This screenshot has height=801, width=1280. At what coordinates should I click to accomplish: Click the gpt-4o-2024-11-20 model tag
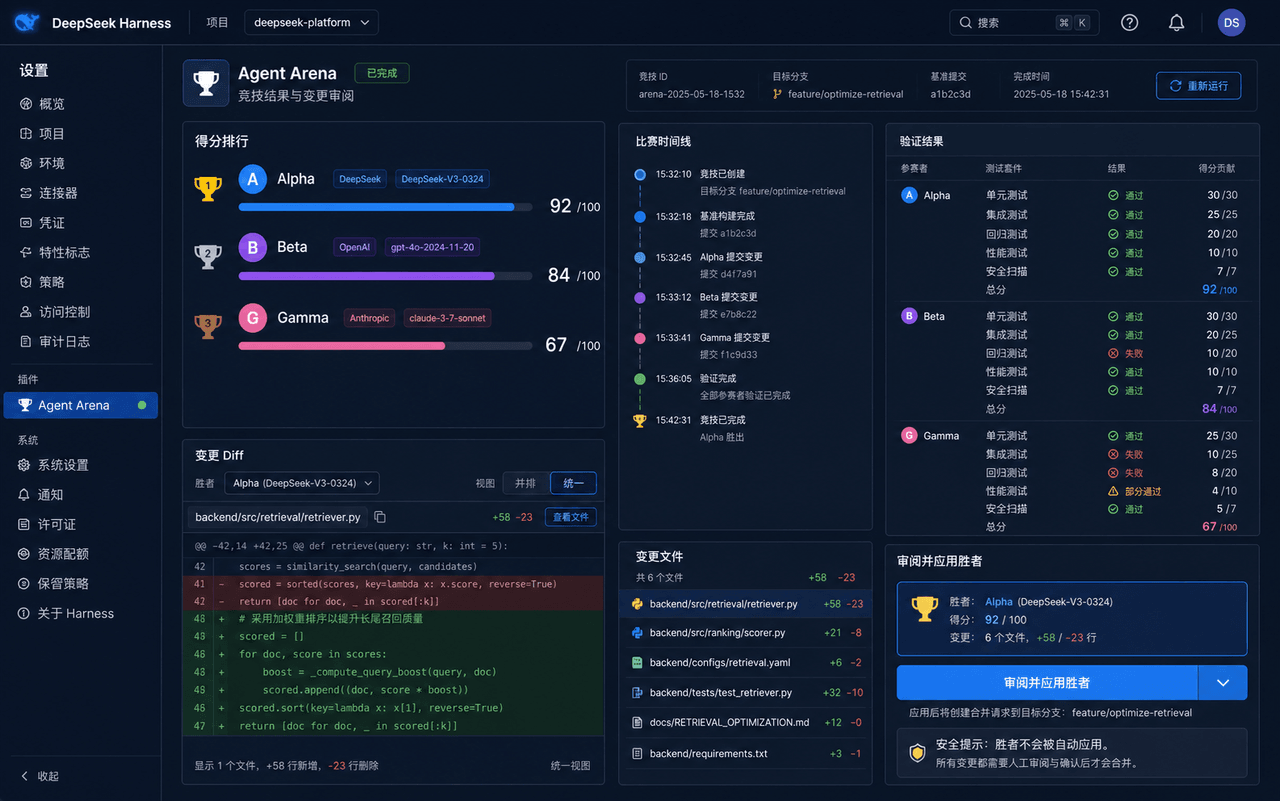click(x=433, y=247)
